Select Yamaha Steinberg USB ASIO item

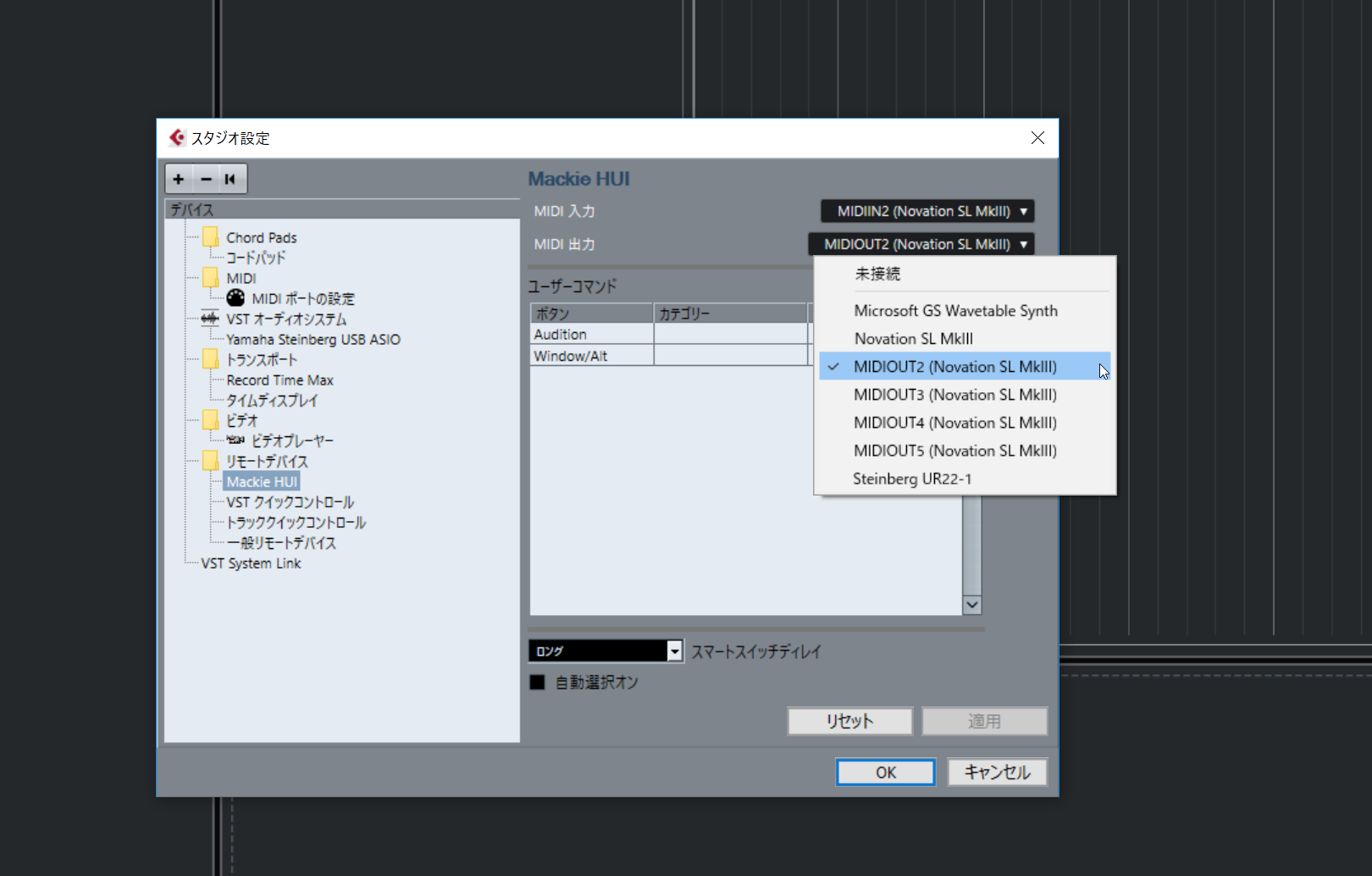click(x=313, y=339)
